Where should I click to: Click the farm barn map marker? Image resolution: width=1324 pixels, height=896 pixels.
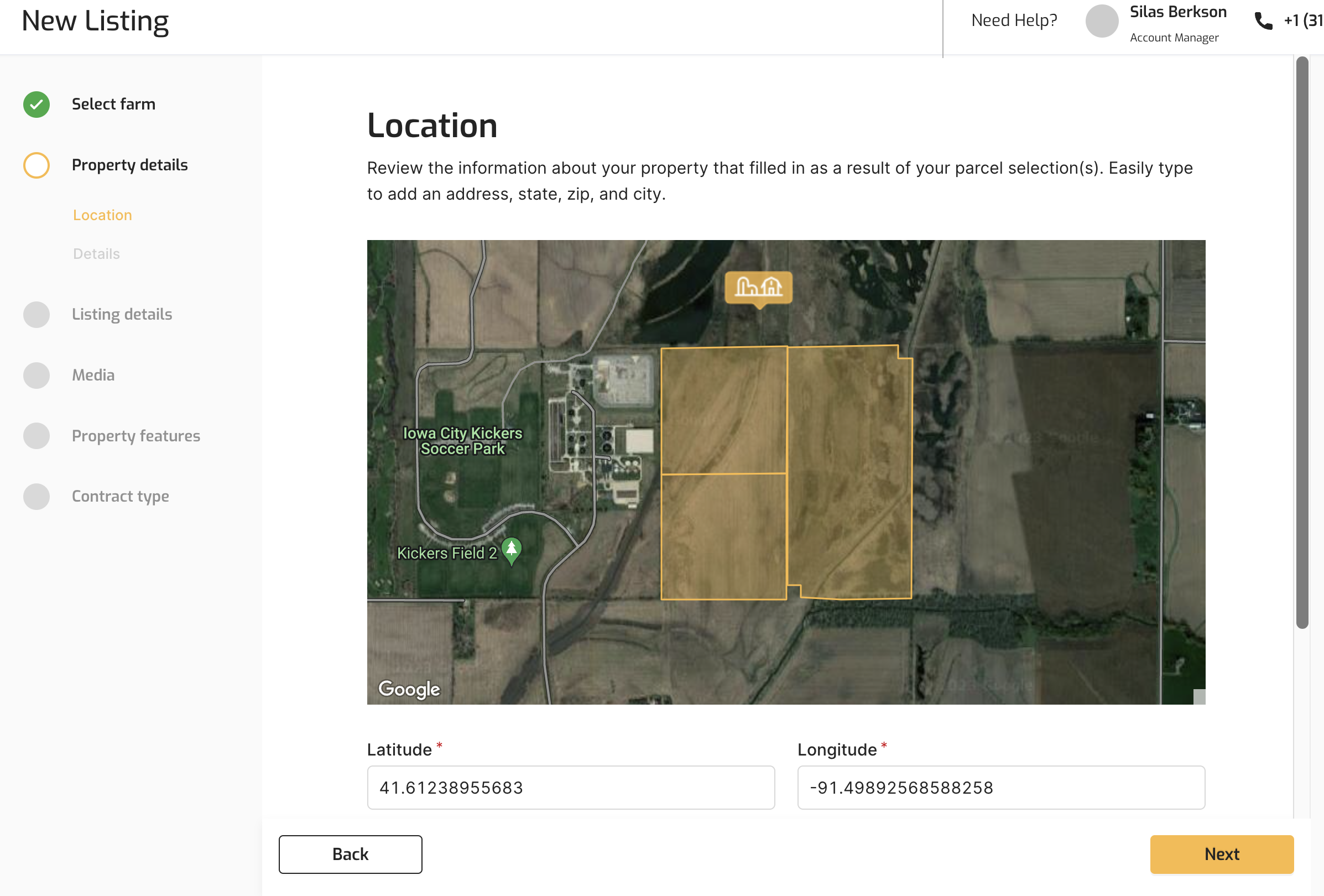click(758, 288)
